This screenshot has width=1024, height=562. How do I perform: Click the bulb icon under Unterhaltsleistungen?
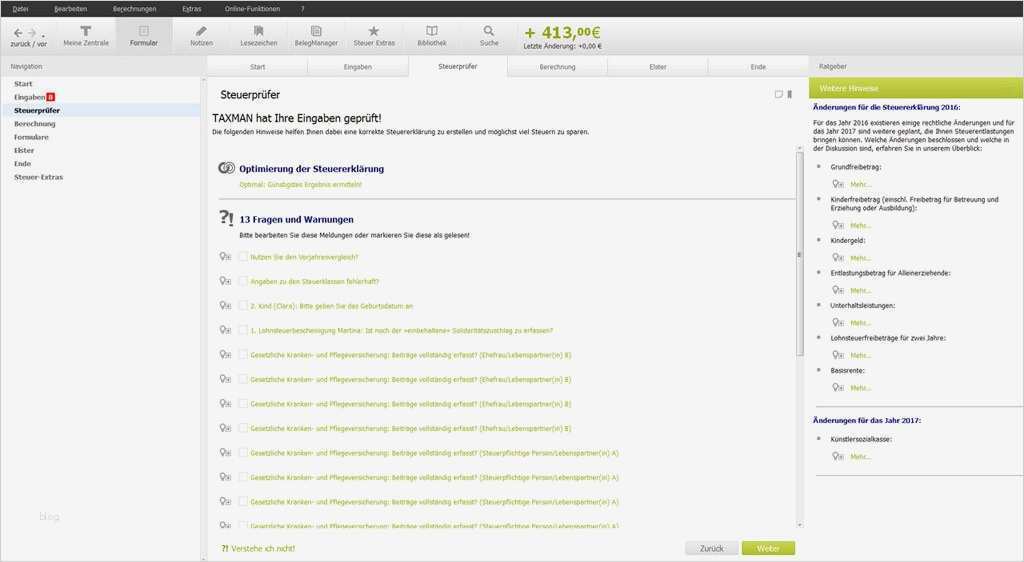838,322
